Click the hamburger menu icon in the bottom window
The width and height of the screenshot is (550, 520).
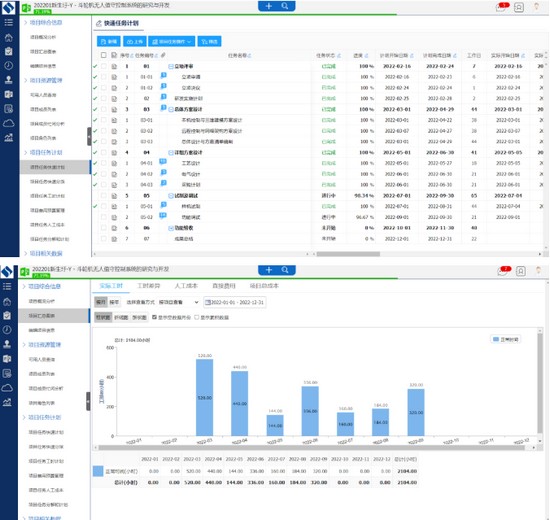pyautogui.click(x=7, y=286)
